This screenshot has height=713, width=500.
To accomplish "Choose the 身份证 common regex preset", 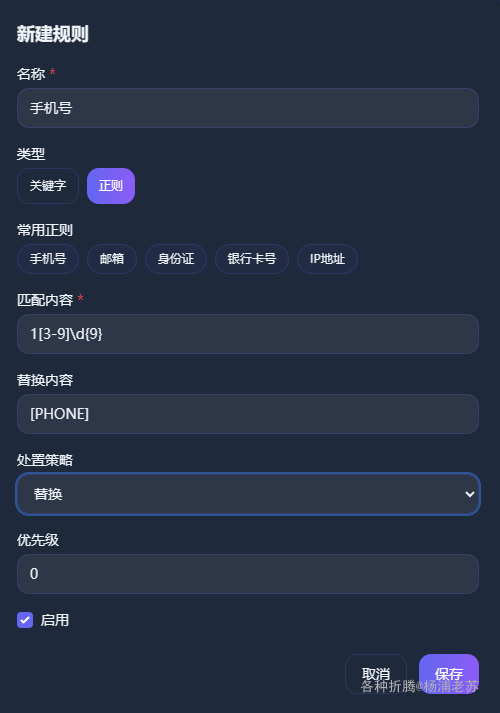I will (176, 259).
